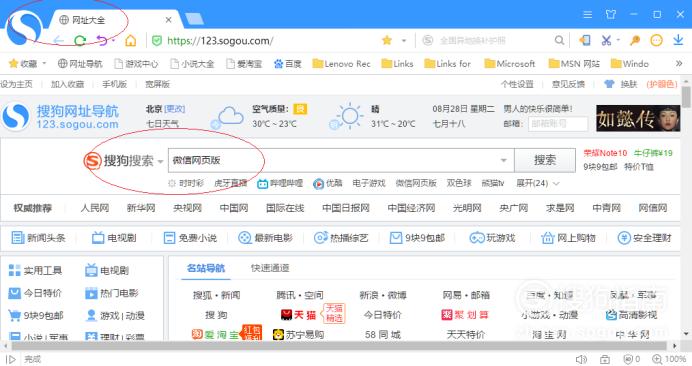This screenshot has height=366, width=692.
Task: Open the 小说大全 bookmark
Action: click(192, 64)
